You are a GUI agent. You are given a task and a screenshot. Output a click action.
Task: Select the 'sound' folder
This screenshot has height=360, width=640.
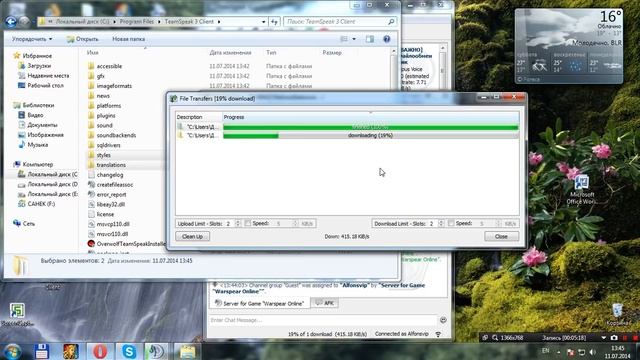(104, 125)
